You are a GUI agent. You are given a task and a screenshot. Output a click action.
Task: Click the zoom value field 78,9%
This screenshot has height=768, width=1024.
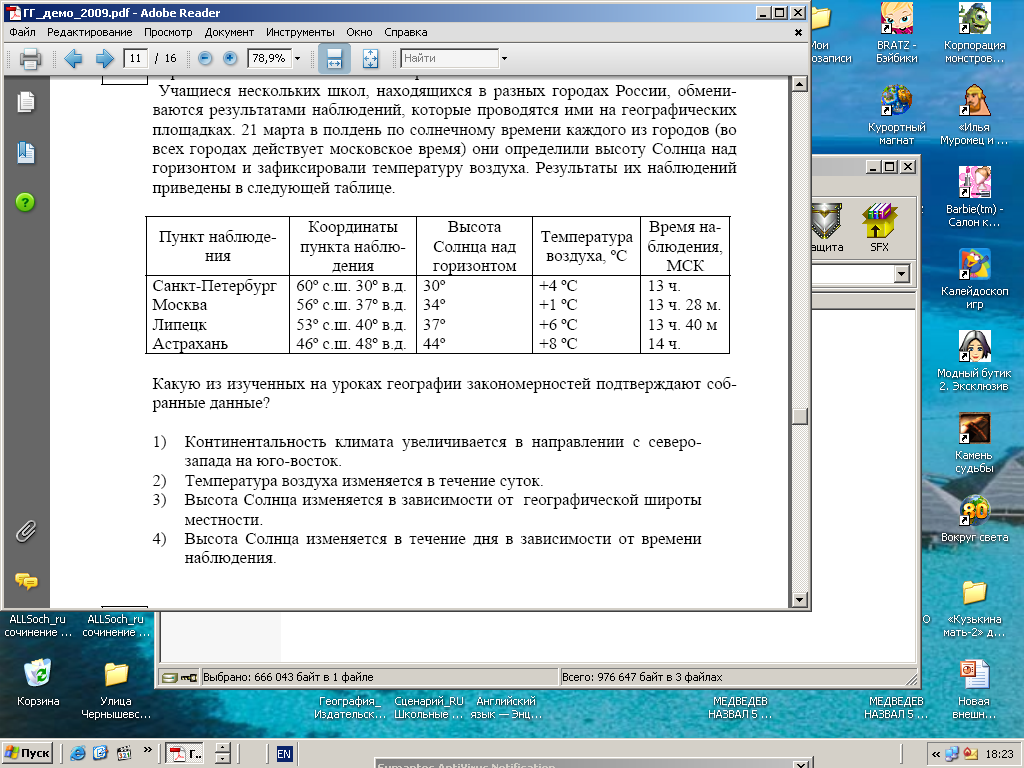tap(268, 58)
